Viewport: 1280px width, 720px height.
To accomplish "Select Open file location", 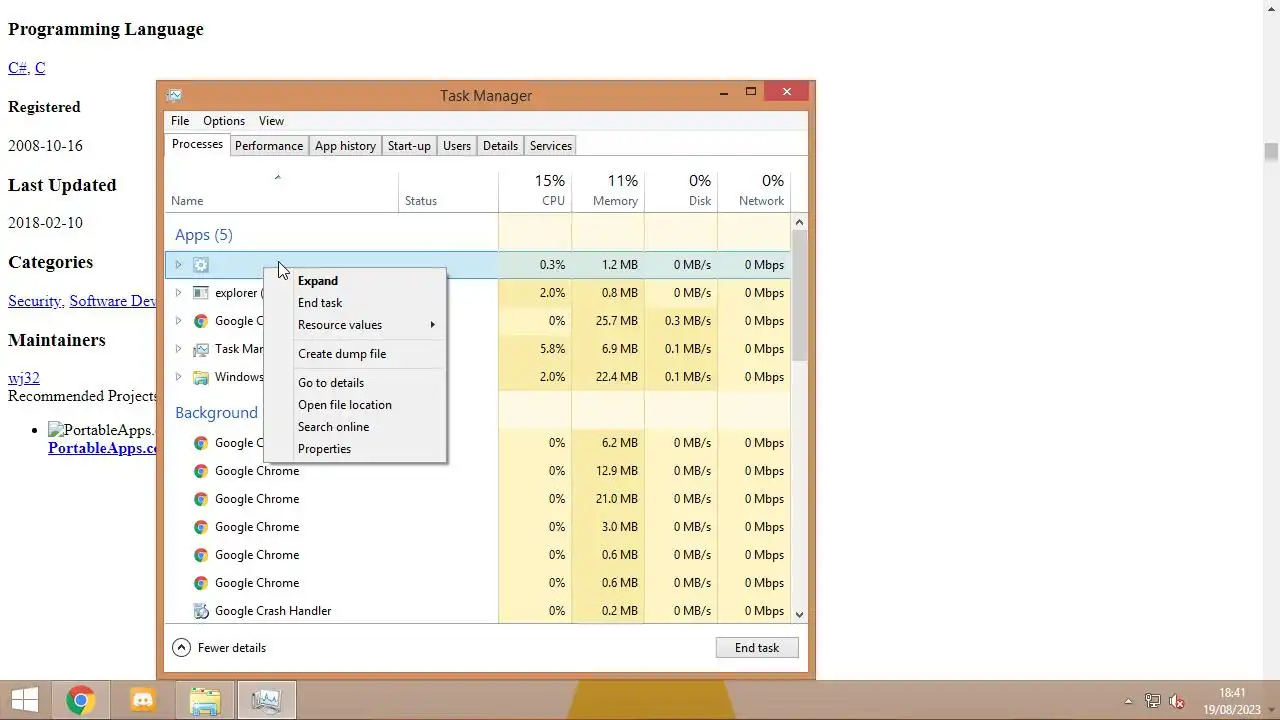I will tap(355, 405).
